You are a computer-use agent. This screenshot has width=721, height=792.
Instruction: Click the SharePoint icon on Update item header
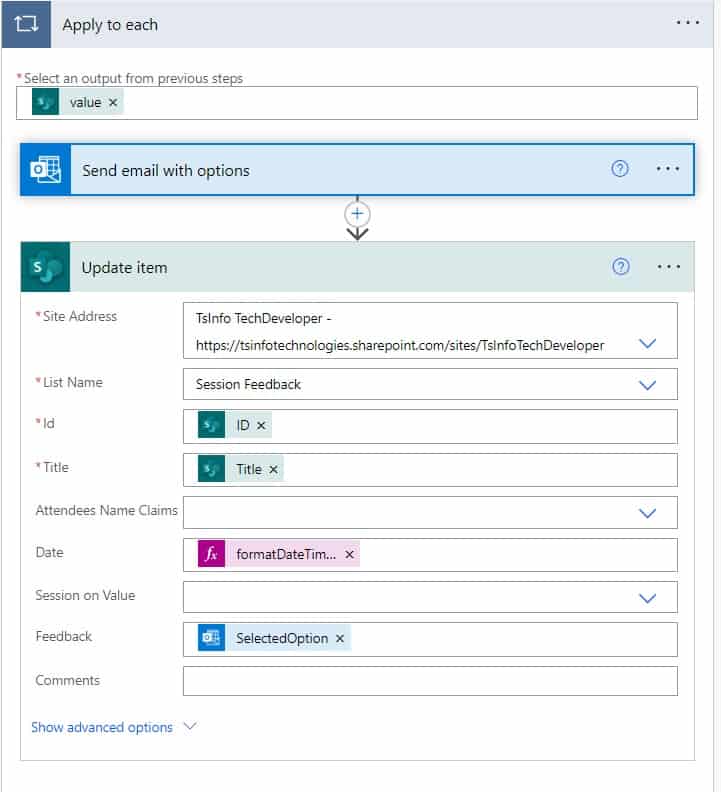(45, 267)
